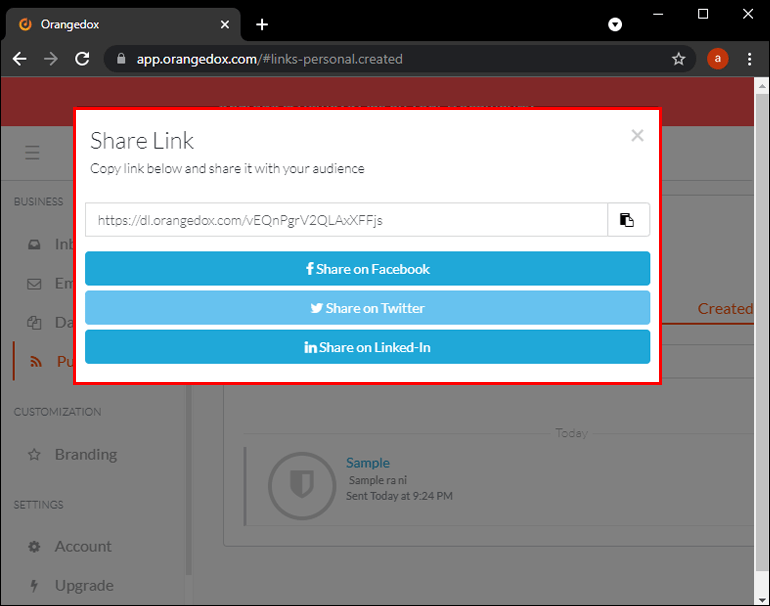Open Publishing via the RSS icon
This screenshot has width=770, height=606.
[x=35, y=361]
